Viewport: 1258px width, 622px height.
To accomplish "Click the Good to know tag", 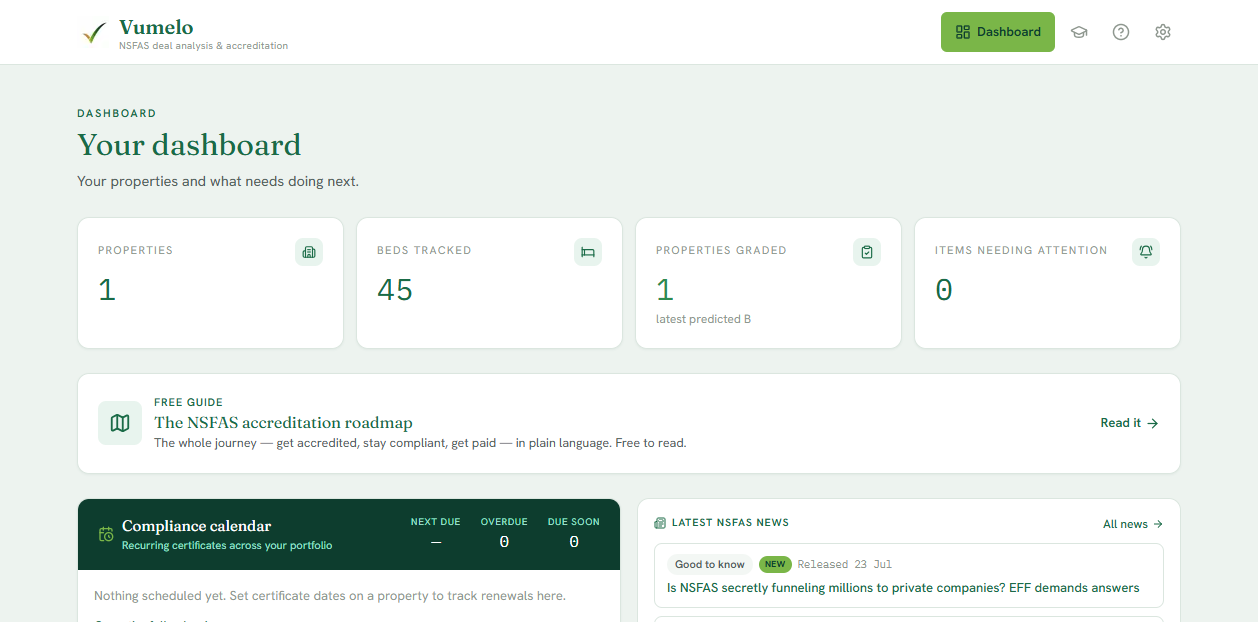I will tap(710, 564).
